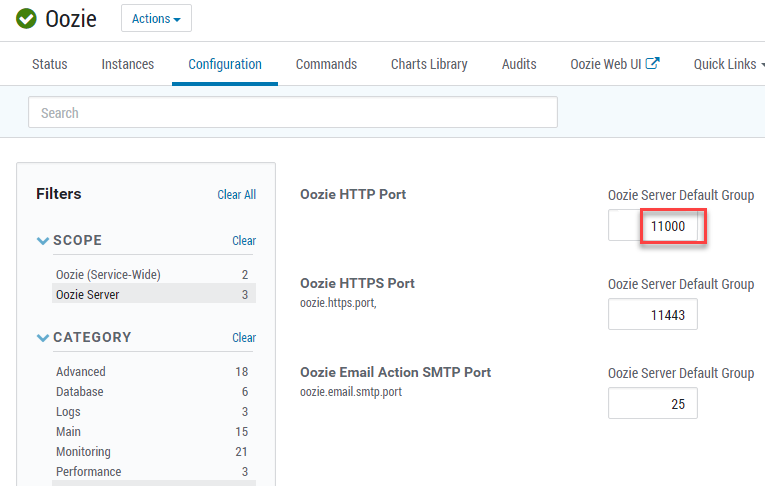Viewport: 765px width, 486px height.
Task: Select the Audits tab
Action: click(519, 64)
